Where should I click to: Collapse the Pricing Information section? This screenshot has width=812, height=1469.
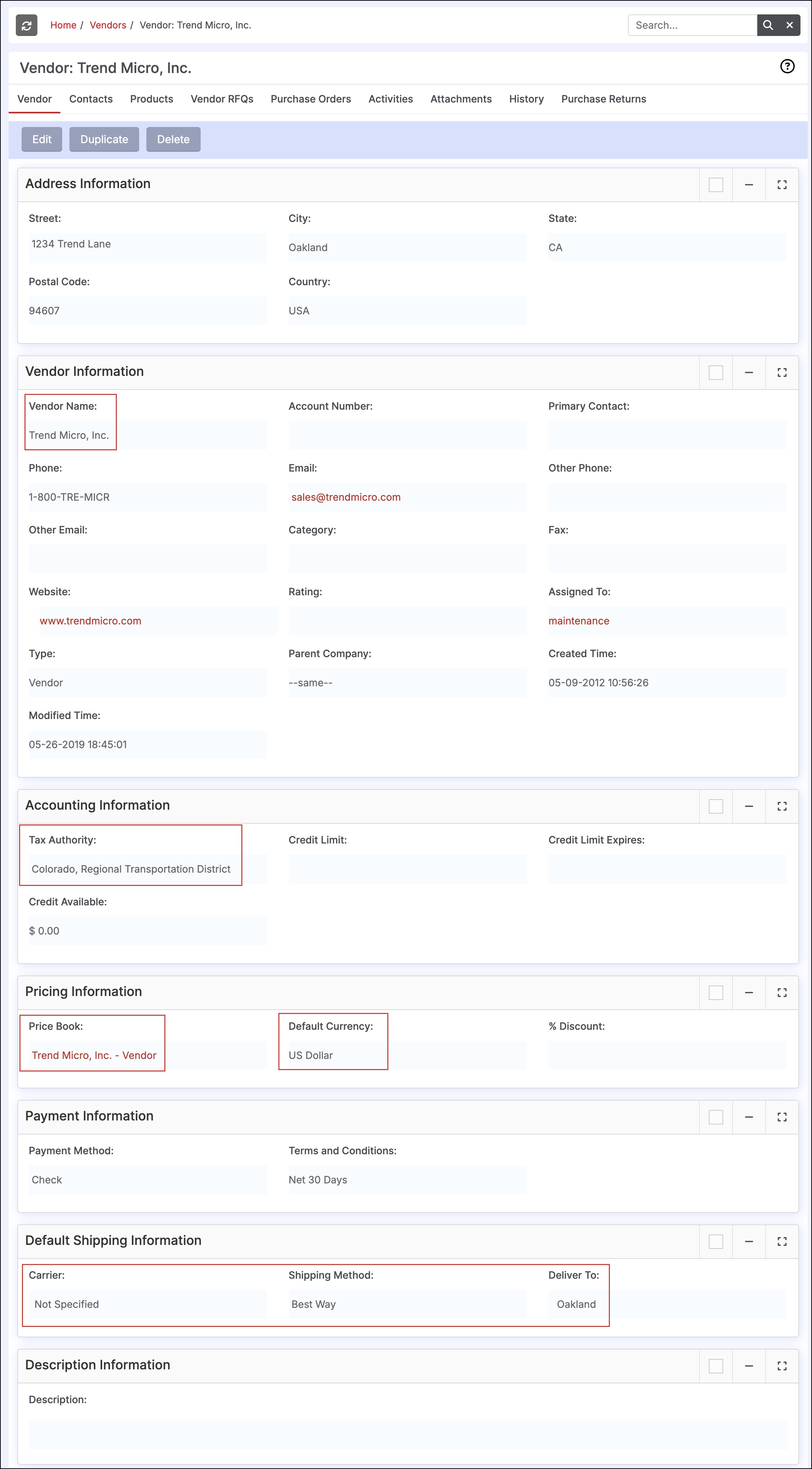coord(749,992)
